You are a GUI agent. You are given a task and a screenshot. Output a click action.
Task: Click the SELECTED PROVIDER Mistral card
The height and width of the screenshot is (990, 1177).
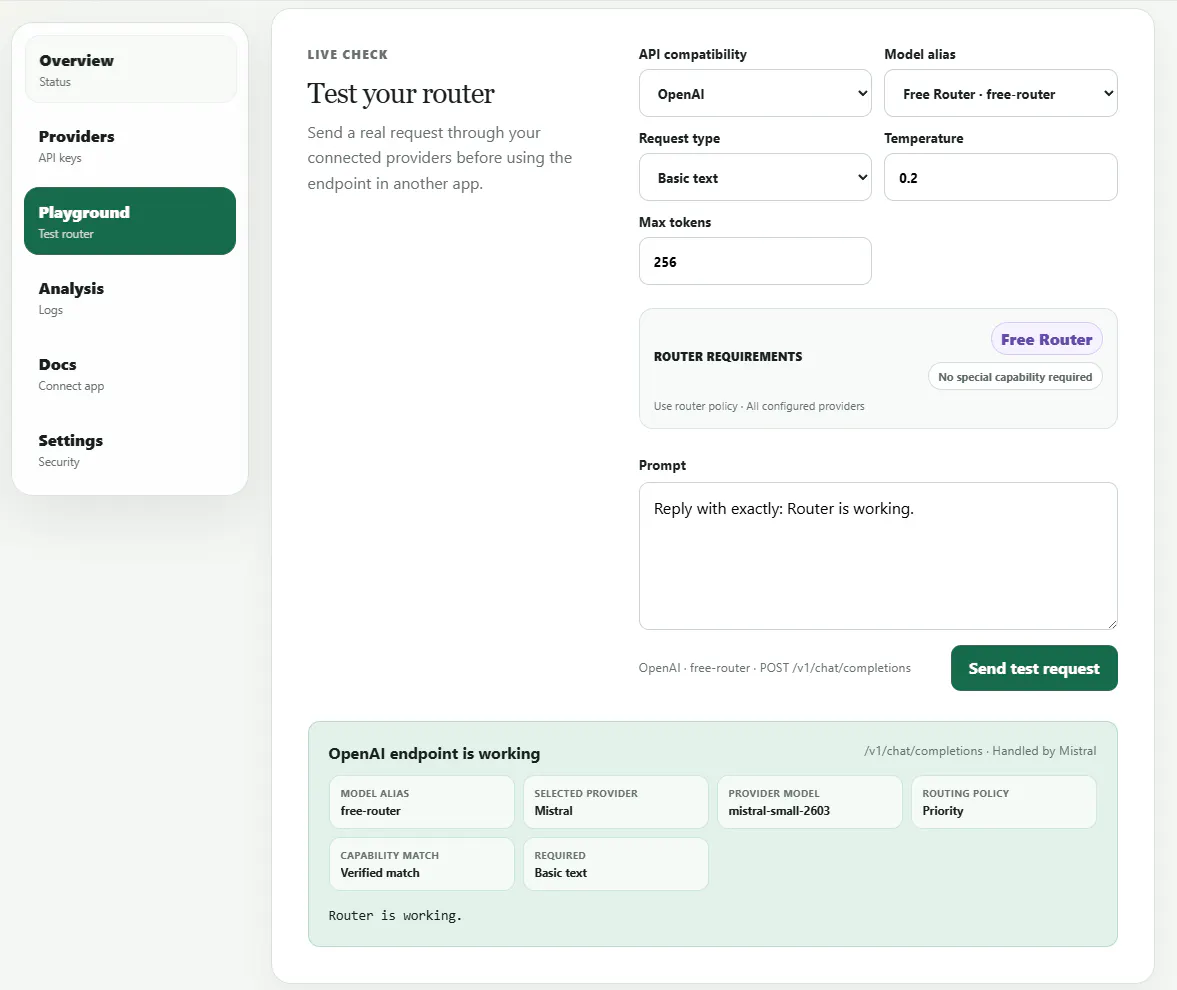(x=616, y=802)
